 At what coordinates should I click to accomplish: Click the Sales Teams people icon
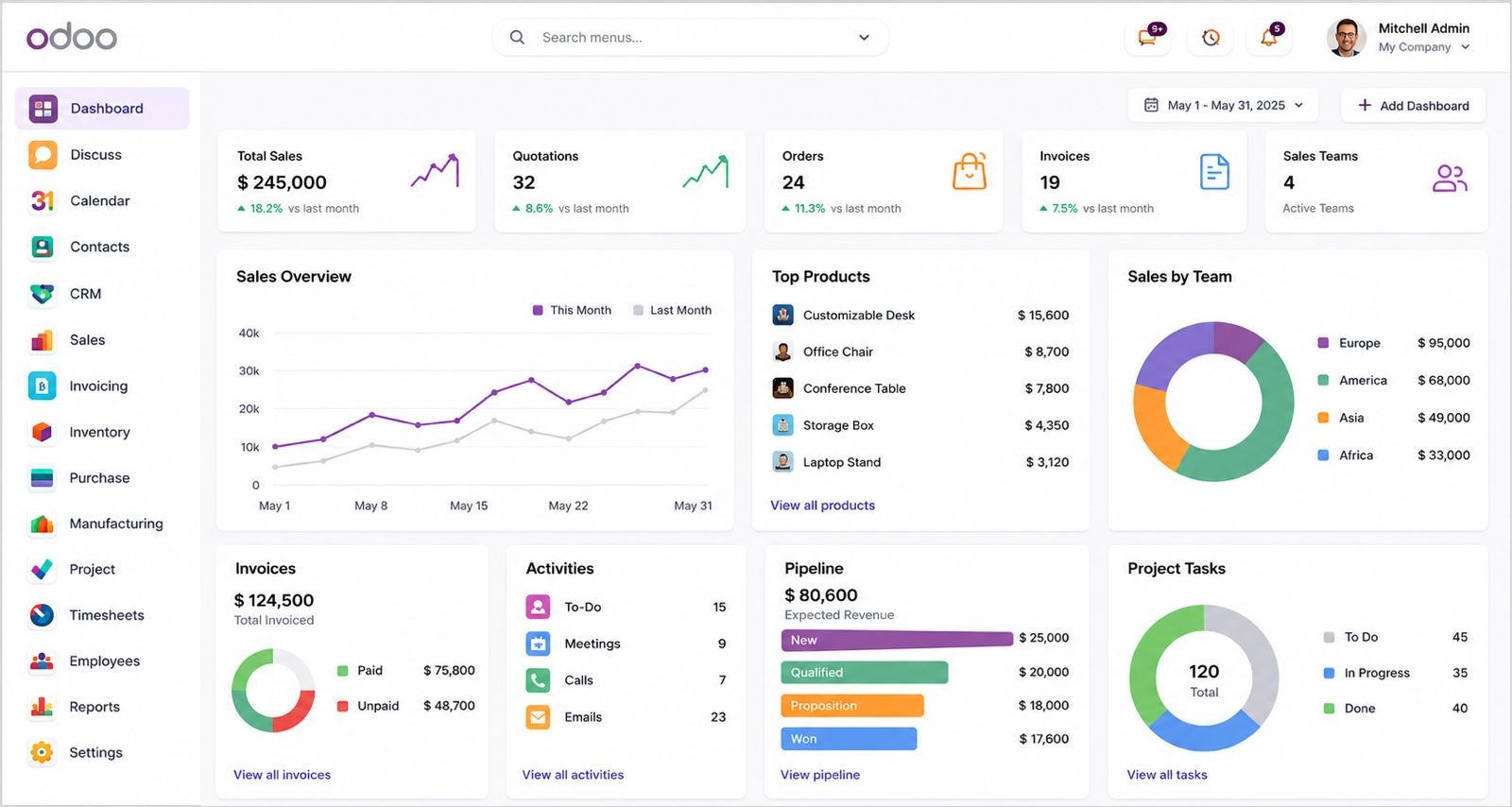(1450, 178)
